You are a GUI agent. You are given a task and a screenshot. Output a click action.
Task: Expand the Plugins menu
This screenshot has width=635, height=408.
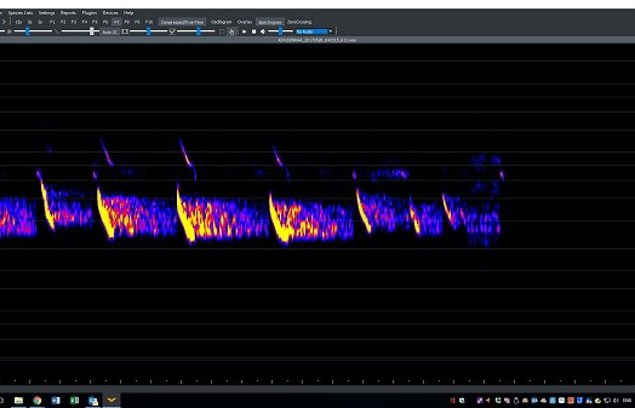[x=89, y=12]
